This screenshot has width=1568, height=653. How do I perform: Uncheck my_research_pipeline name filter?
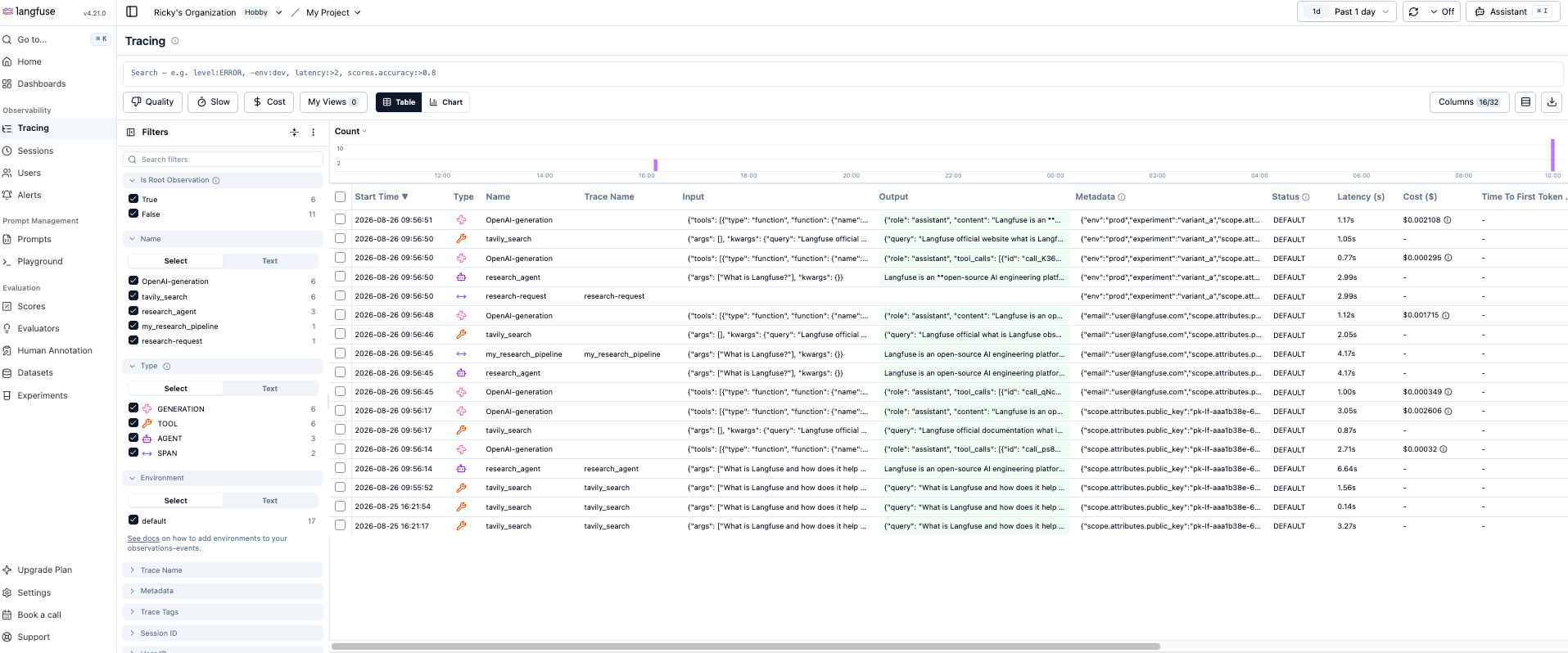coord(133,326)
